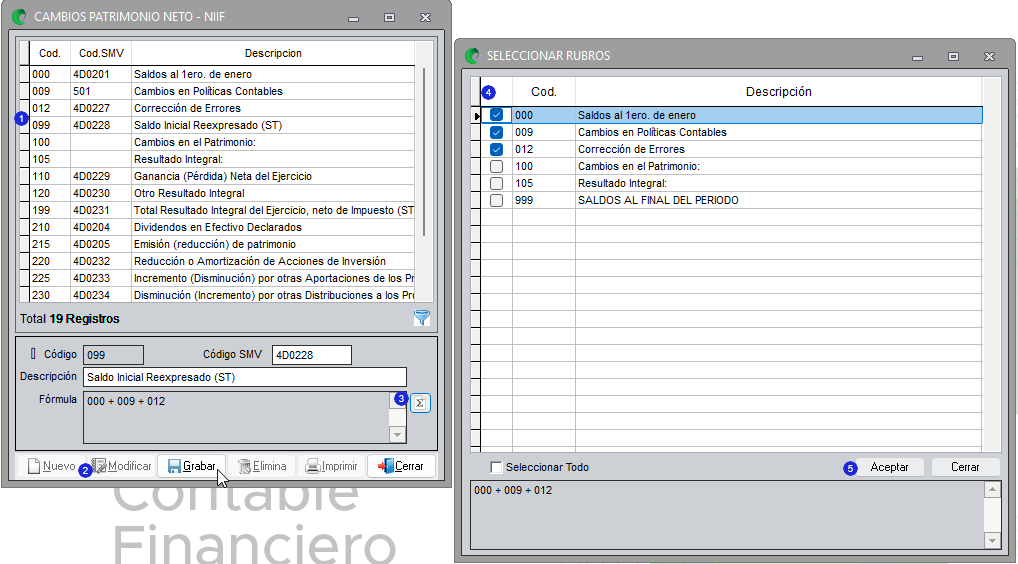Screen dimensions: 1018x564
Task: Maximize the Seleccionar Rubros window
Action: (x=953, y=56)
